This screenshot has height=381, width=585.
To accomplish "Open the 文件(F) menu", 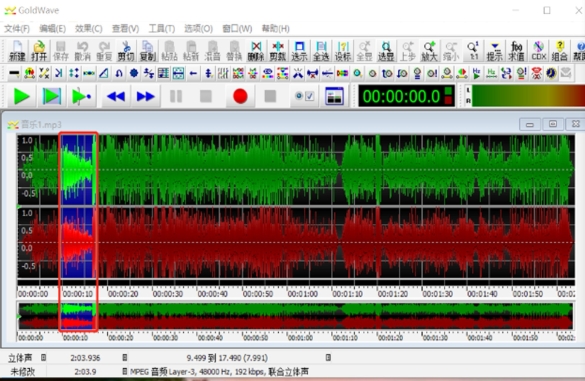I will pyautogui.click(x=17, y=29).
